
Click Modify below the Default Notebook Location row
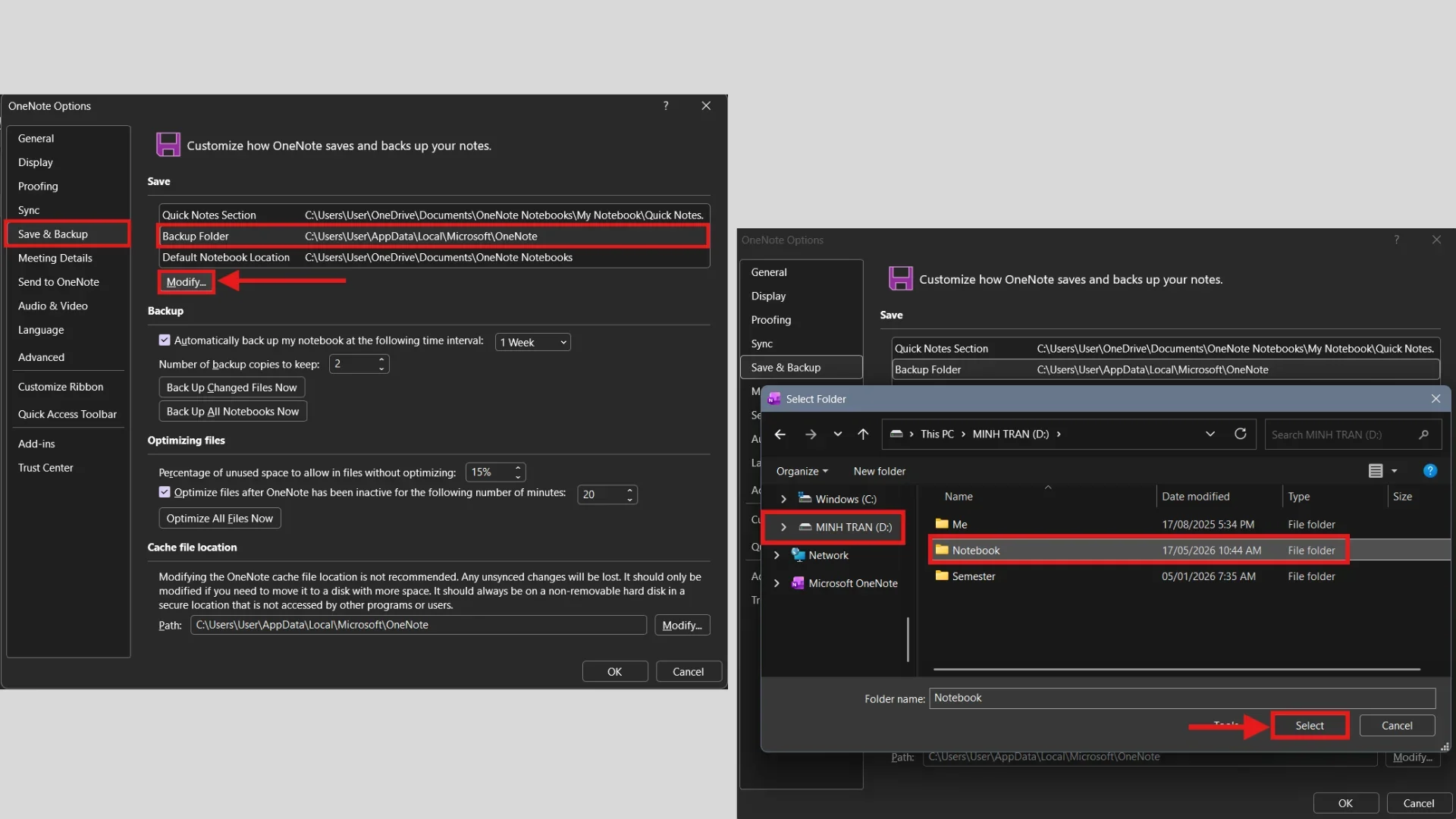point(187,282)
